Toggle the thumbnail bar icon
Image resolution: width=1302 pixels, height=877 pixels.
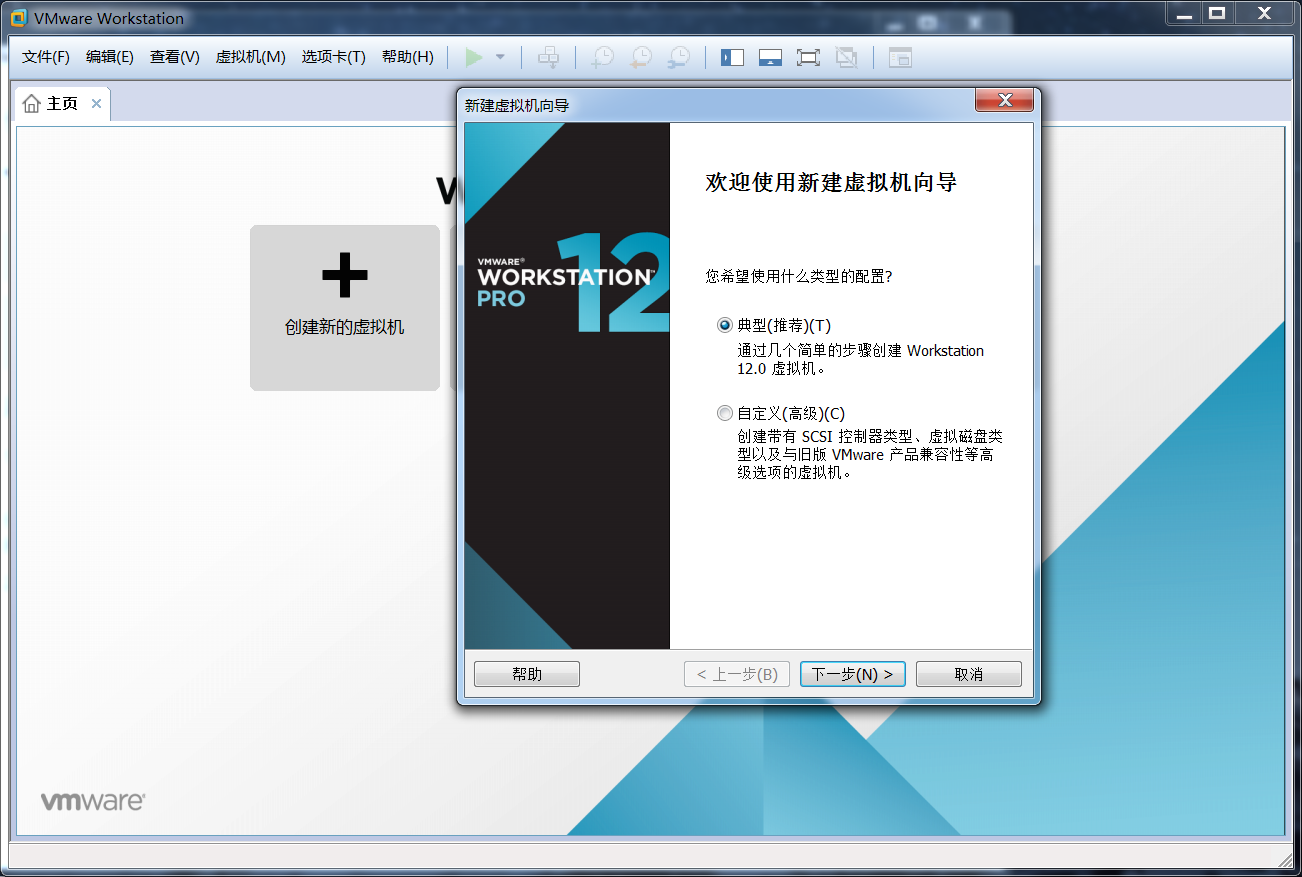click(770, 57)
